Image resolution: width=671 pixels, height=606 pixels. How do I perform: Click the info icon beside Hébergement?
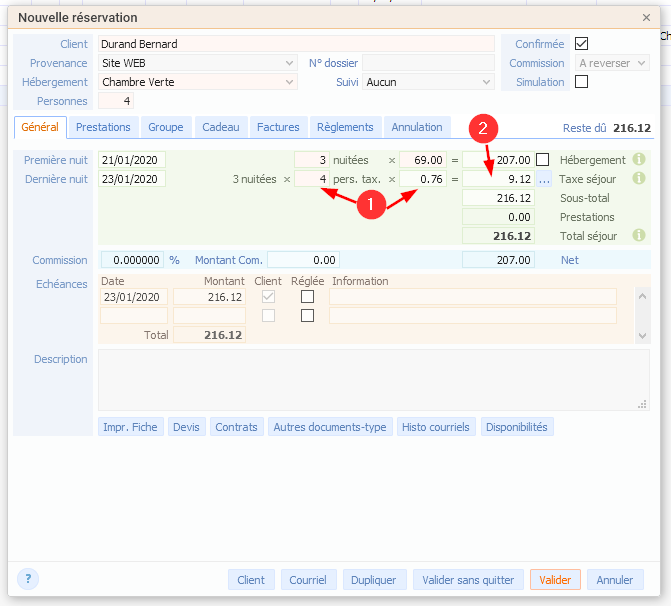[639, 160]
